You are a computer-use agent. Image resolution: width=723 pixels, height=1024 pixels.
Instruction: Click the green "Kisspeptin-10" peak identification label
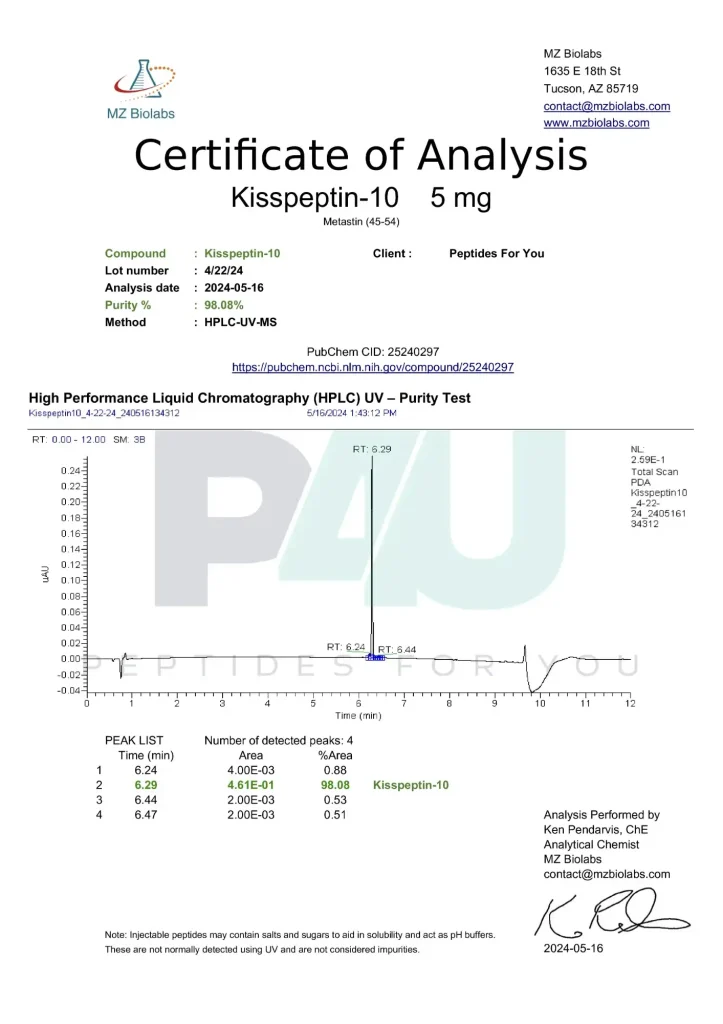point(411,786)
